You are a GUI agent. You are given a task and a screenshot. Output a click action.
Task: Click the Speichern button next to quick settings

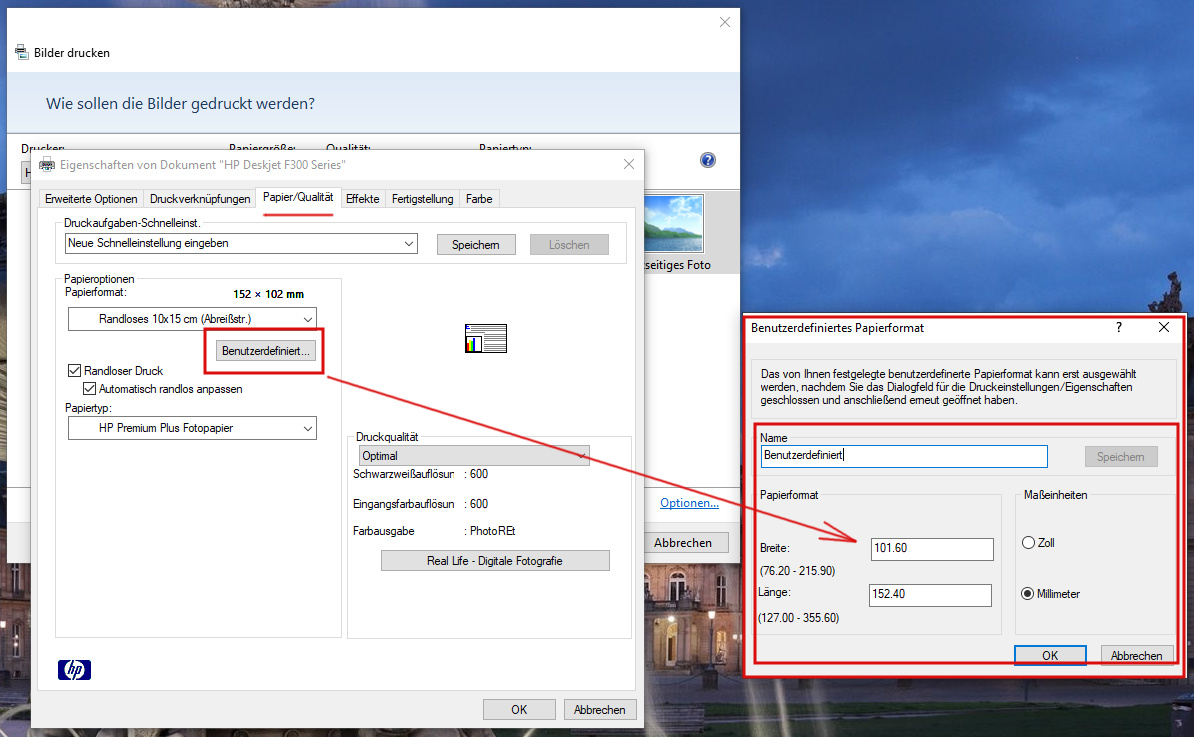476,244
